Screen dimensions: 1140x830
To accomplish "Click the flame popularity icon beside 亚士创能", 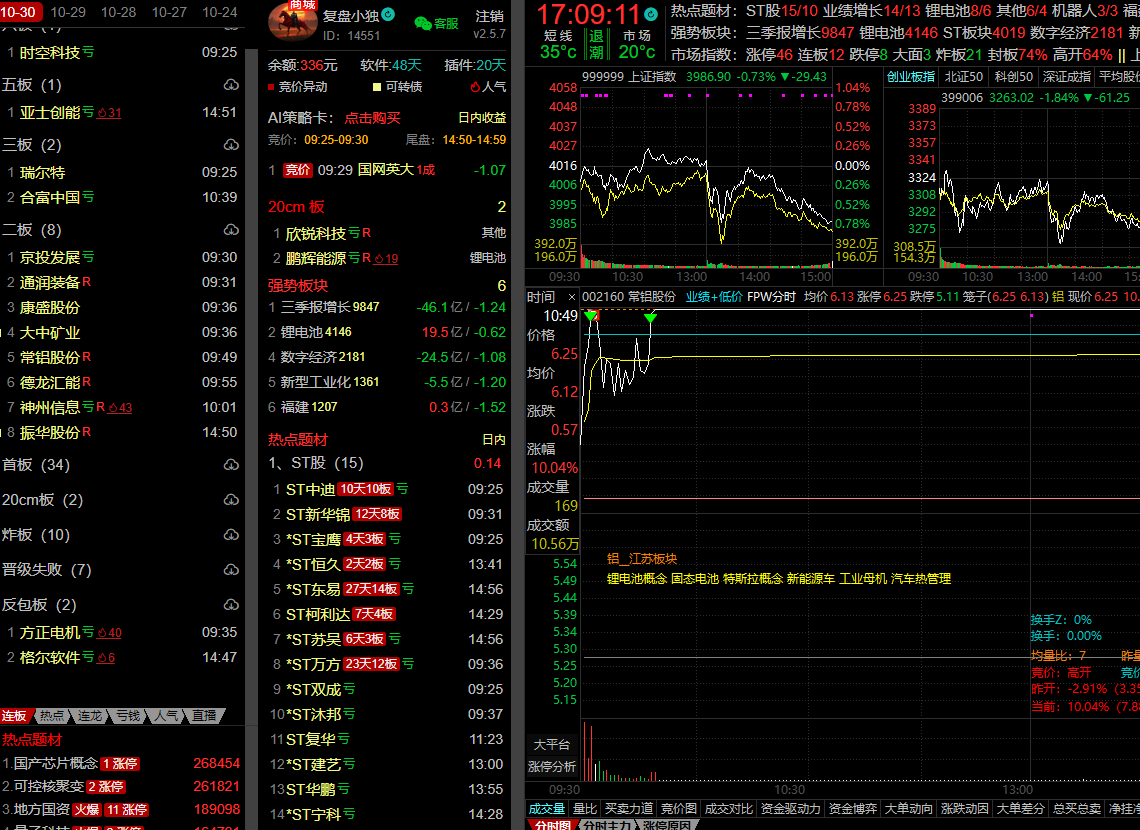I will (101, 113).
